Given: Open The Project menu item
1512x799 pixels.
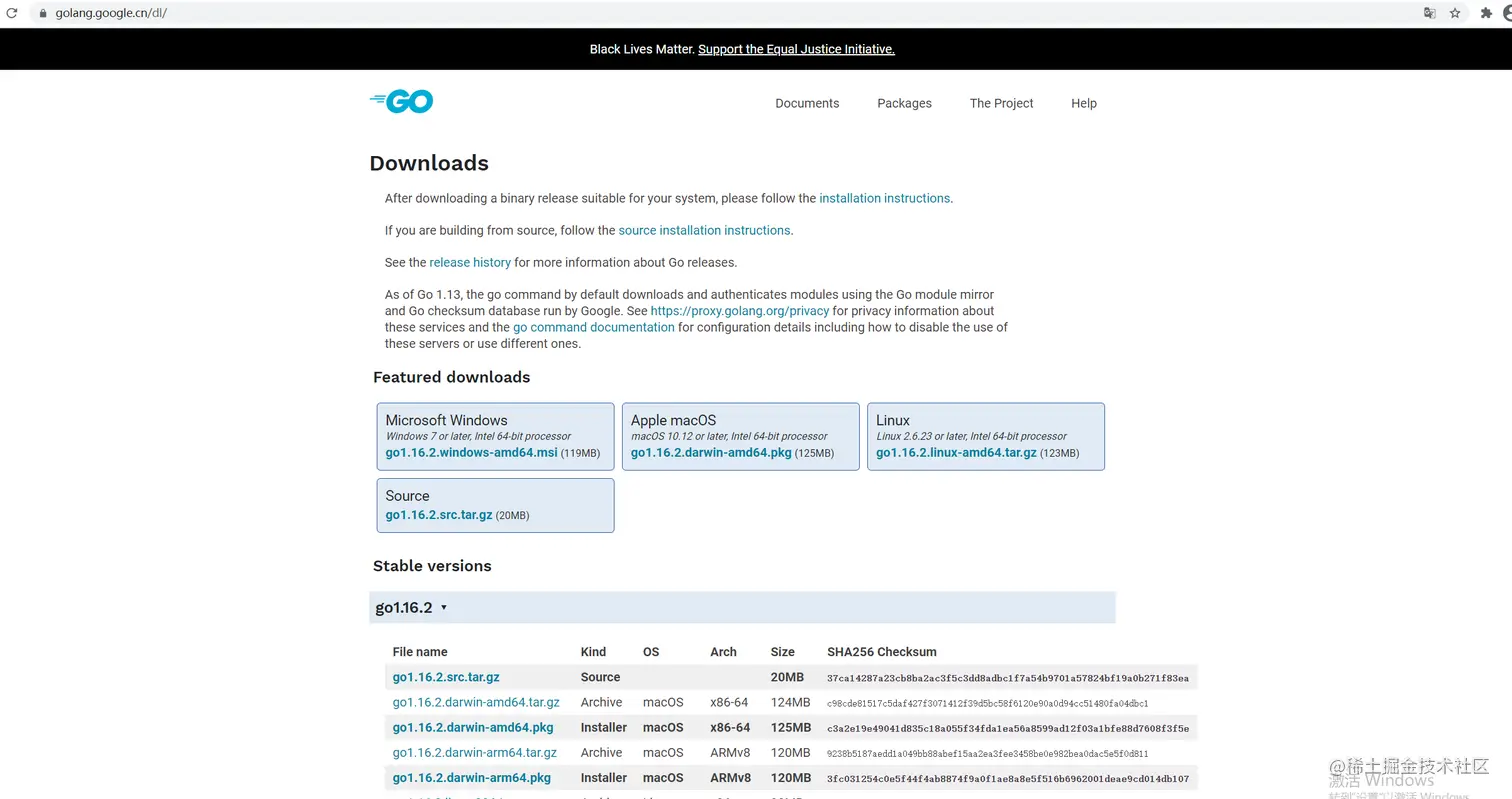Looking at the screenshot, I should [x=1001, y=103].
